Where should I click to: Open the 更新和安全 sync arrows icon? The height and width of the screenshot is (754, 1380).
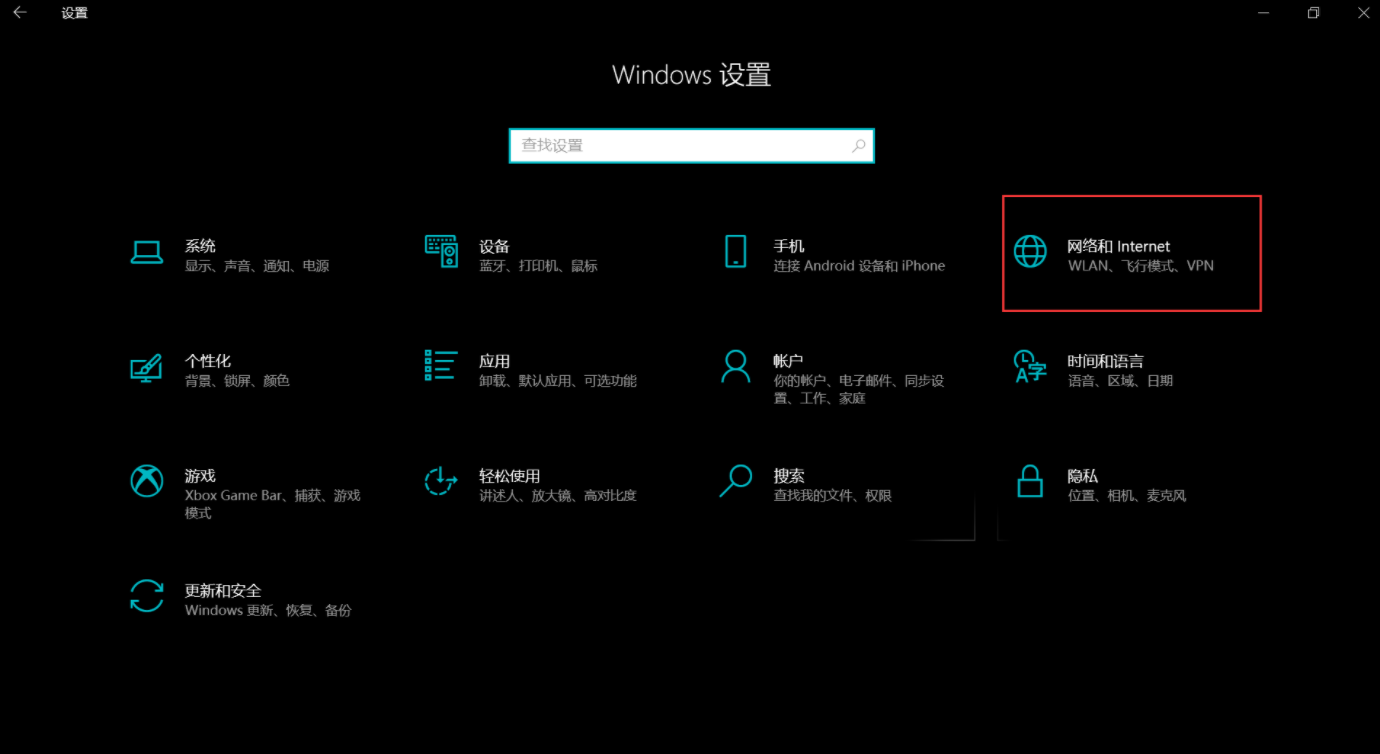click(146, 596)
